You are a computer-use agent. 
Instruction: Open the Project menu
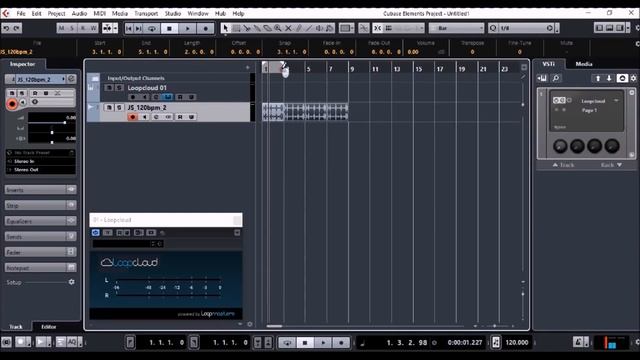click(56, 13)
